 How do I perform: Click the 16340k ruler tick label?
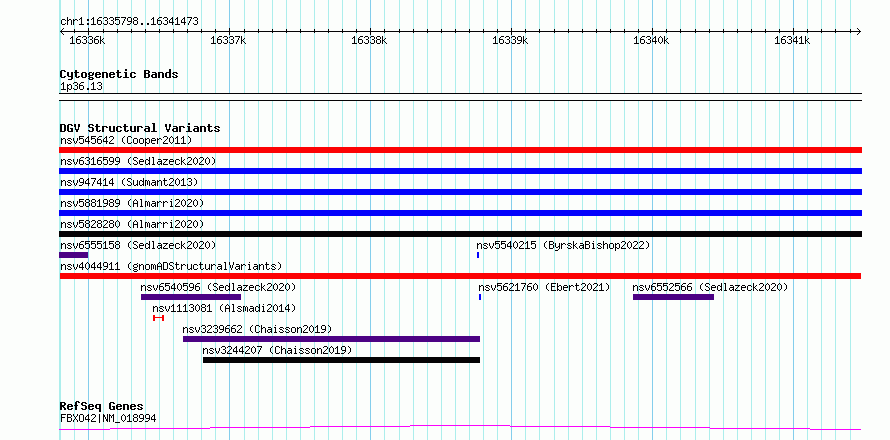652,40
